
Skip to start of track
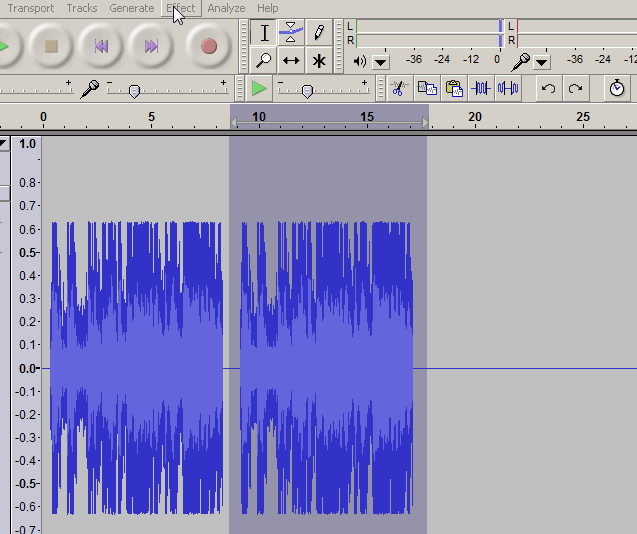pyautogui.click(x=101, y=46)
